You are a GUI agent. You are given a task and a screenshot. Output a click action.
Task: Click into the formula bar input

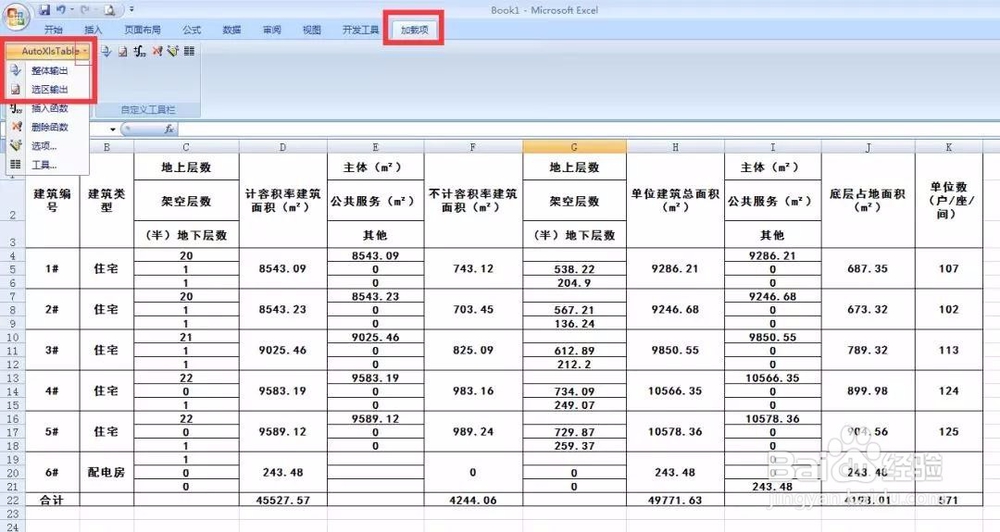click(587, 129)
